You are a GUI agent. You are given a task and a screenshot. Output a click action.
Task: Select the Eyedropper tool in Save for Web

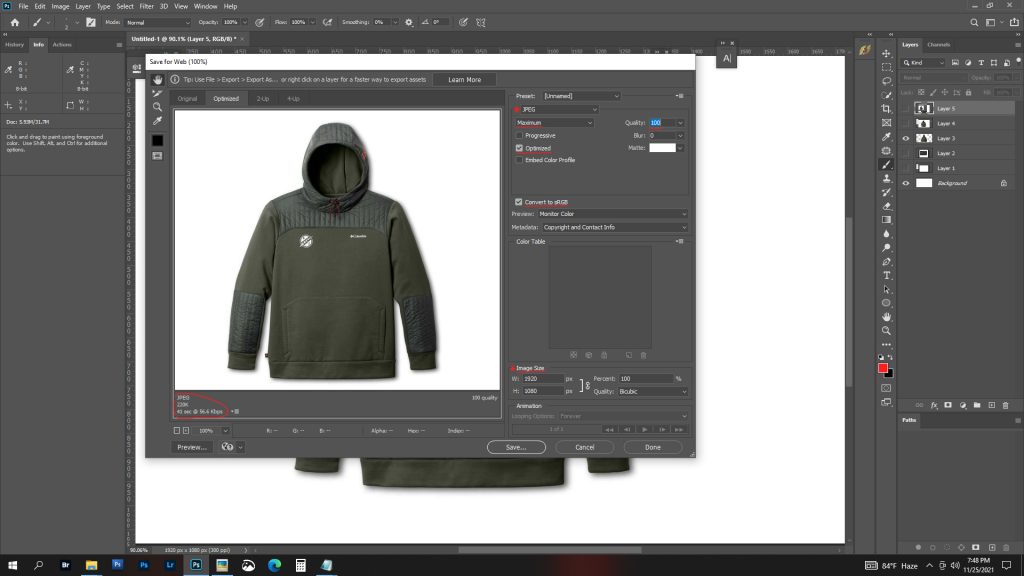click(157, 121)
